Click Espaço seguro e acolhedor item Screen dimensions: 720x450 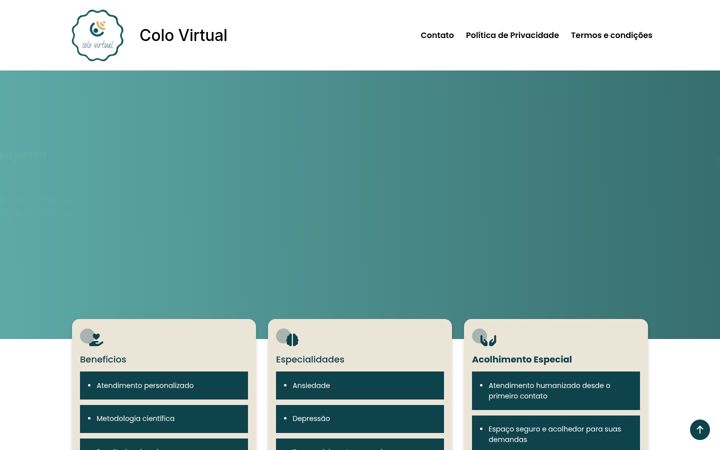pyautogui.click(x=556, y=433)
